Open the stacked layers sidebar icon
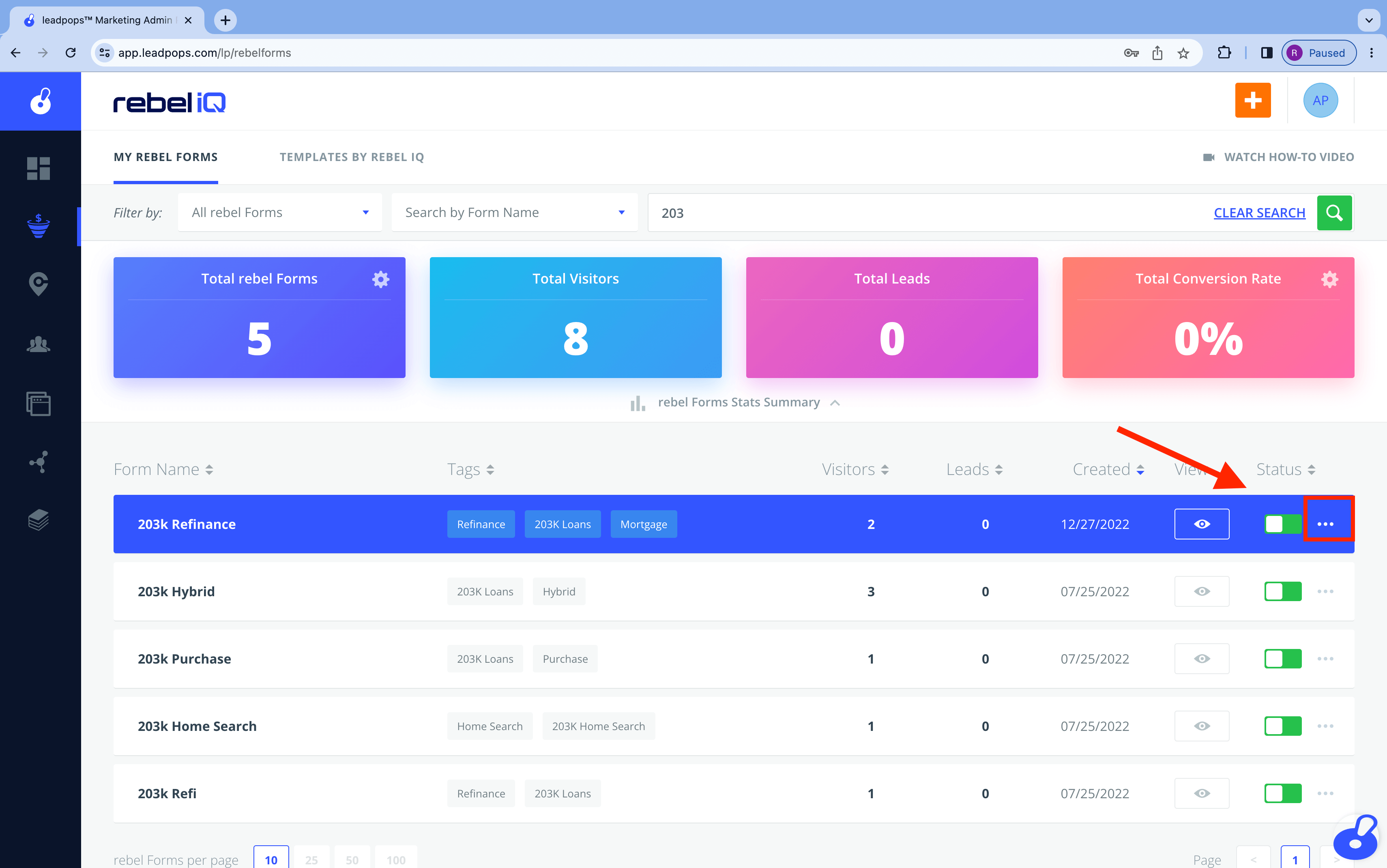The image size is (1387, 868). 39,520
